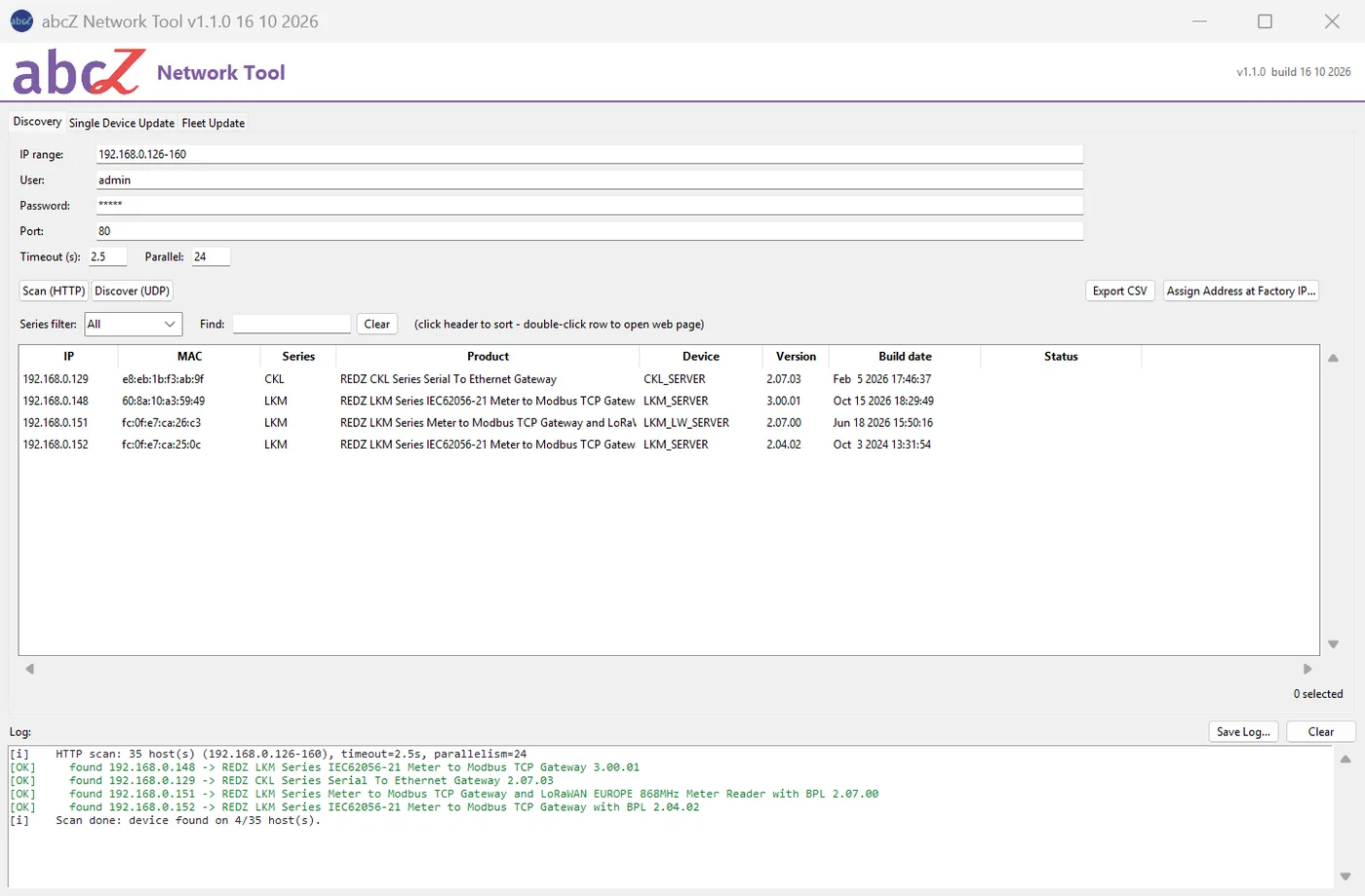Open the Discovery tab
Screen dimensions: 1365x896
(x=37, y=122)
